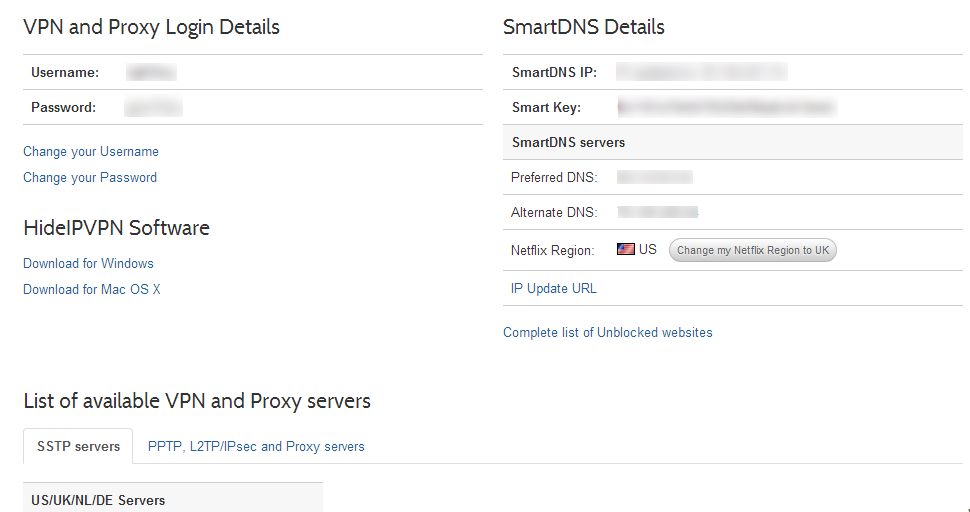
Task: Click the blurred Smart Key value
Action: (x=728, y=107)
